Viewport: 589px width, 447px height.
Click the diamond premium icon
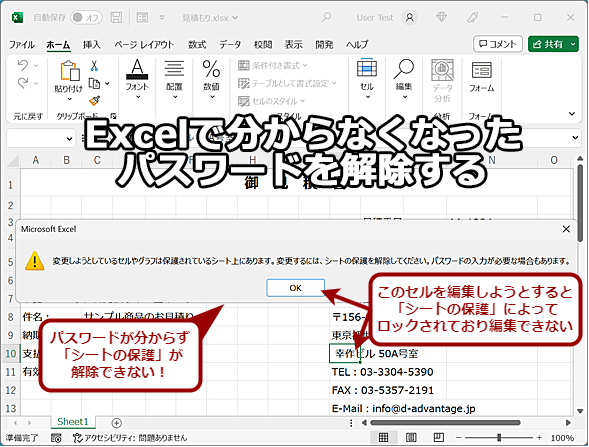[441, 17]
